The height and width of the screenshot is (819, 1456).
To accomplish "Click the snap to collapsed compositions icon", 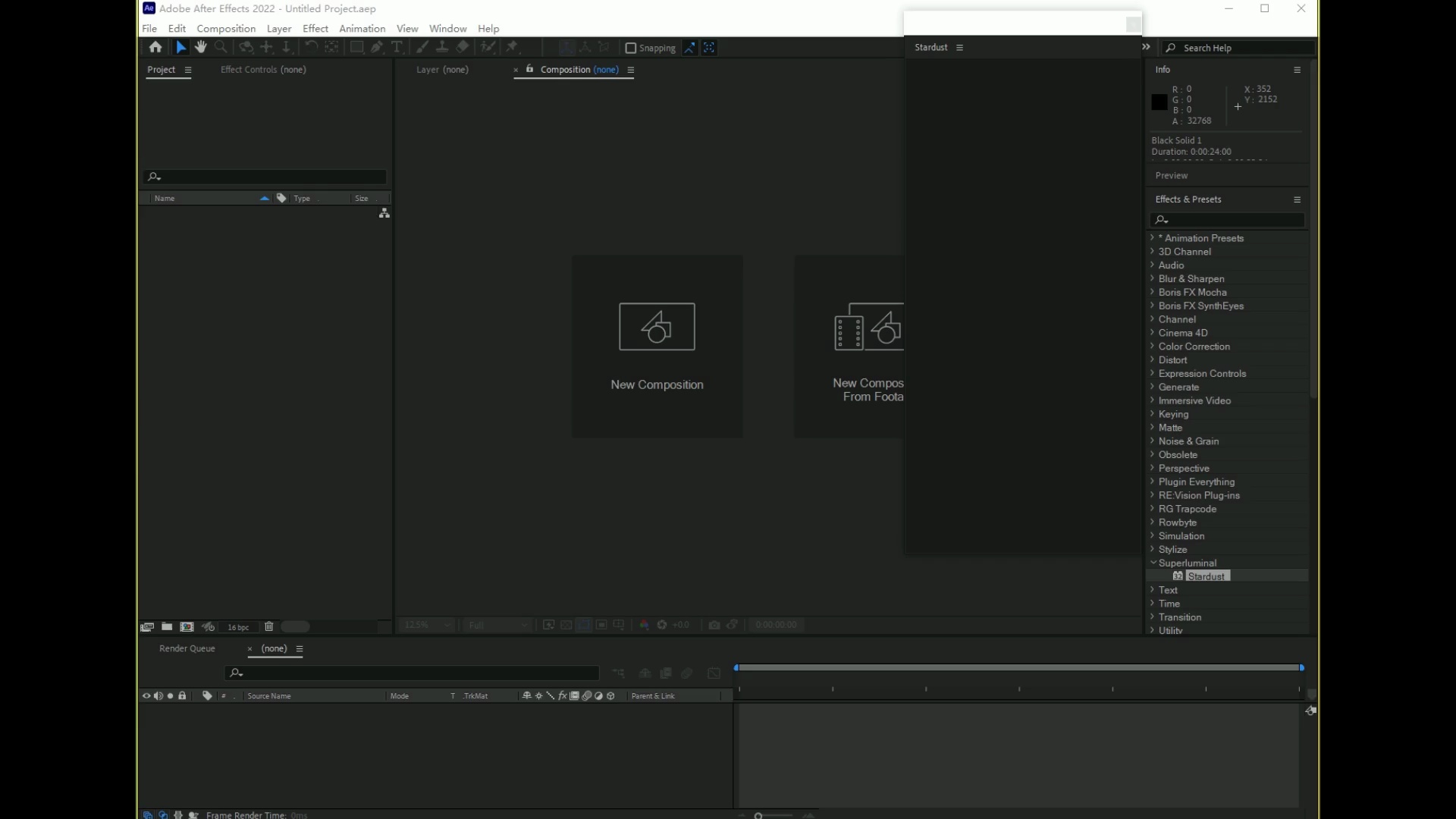I will [709, 48].
